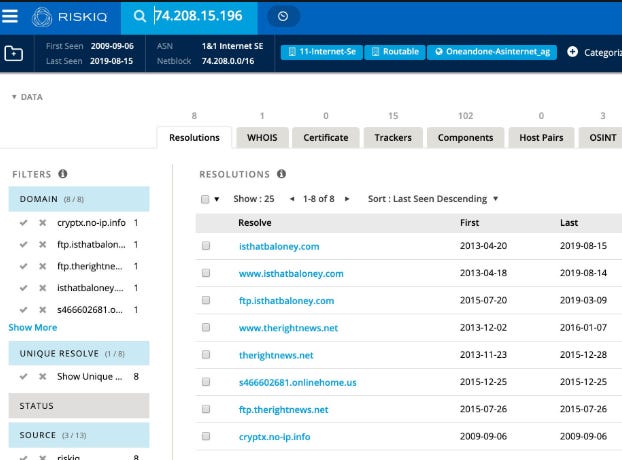Screen dimensions: 622x460
Task: Open the www.isthatbaloney.com resolve link
Action: (x=291, y=274)
